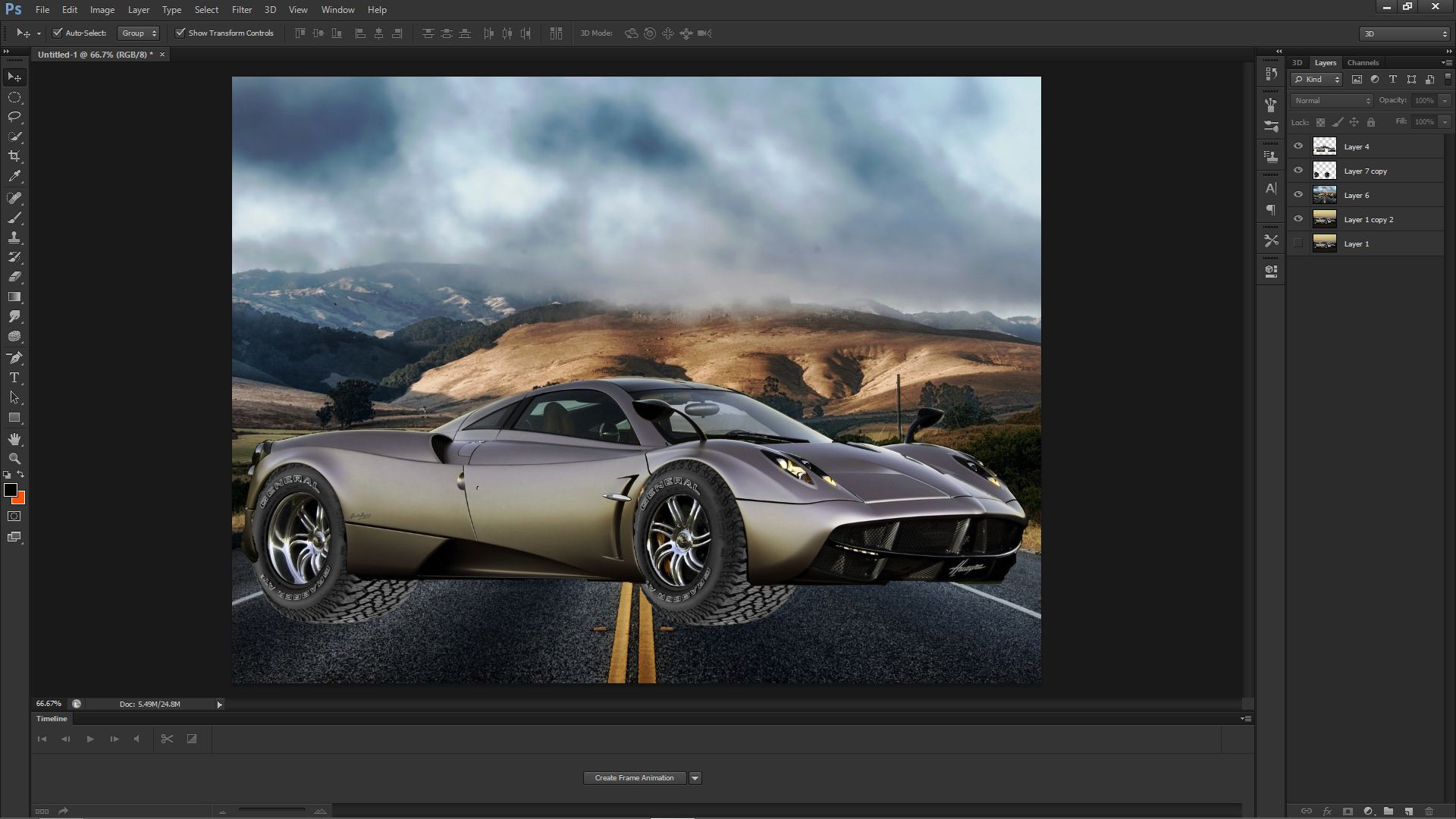The width and height of the screenshot is (1456, 819).
Task: Change screen mode icon
Action: click(14, 537)
